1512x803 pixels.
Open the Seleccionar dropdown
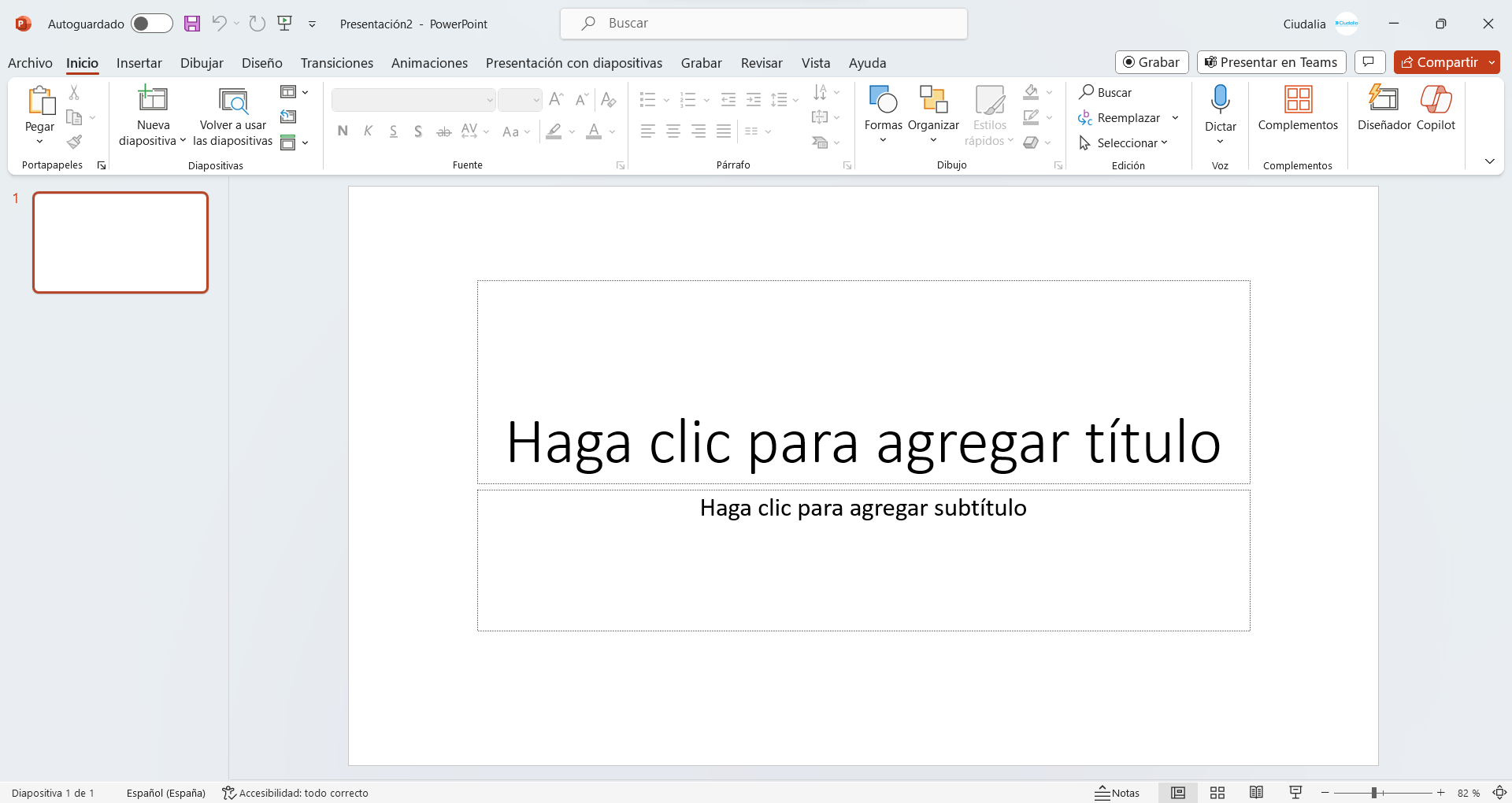click(1124, 142)
